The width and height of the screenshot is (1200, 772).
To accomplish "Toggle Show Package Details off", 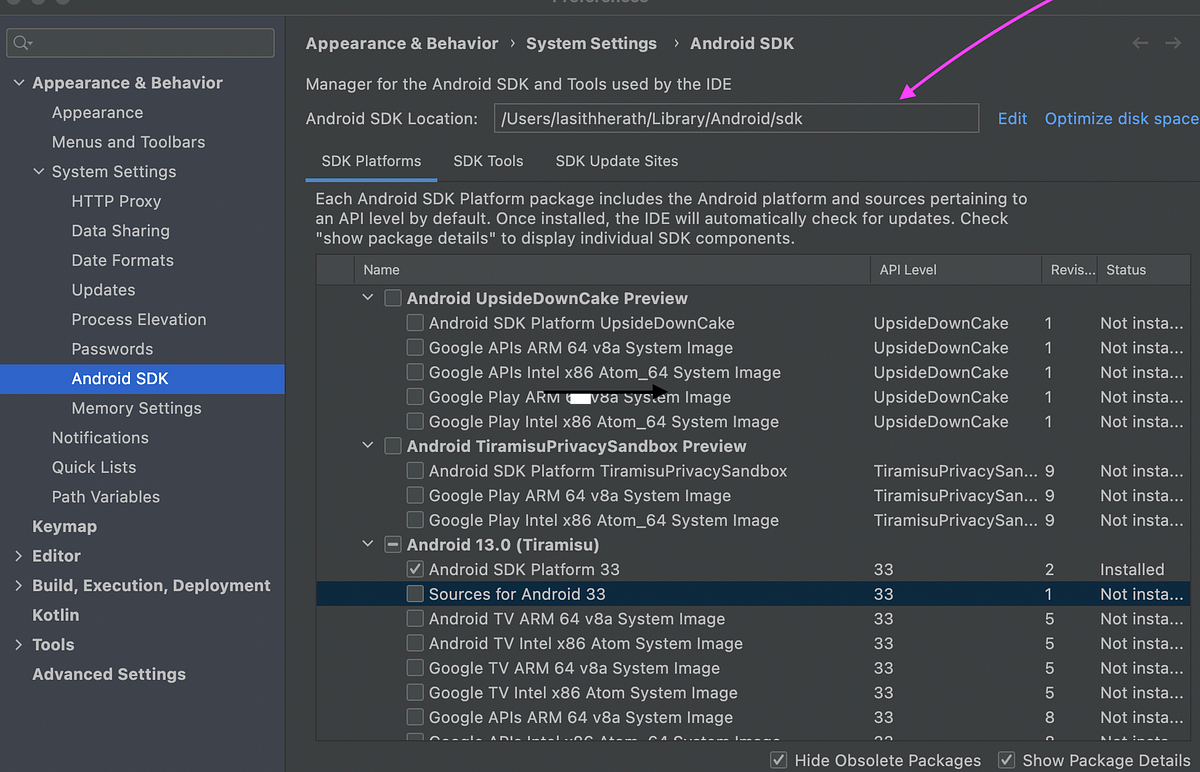I will click(x=1006, y=760).
